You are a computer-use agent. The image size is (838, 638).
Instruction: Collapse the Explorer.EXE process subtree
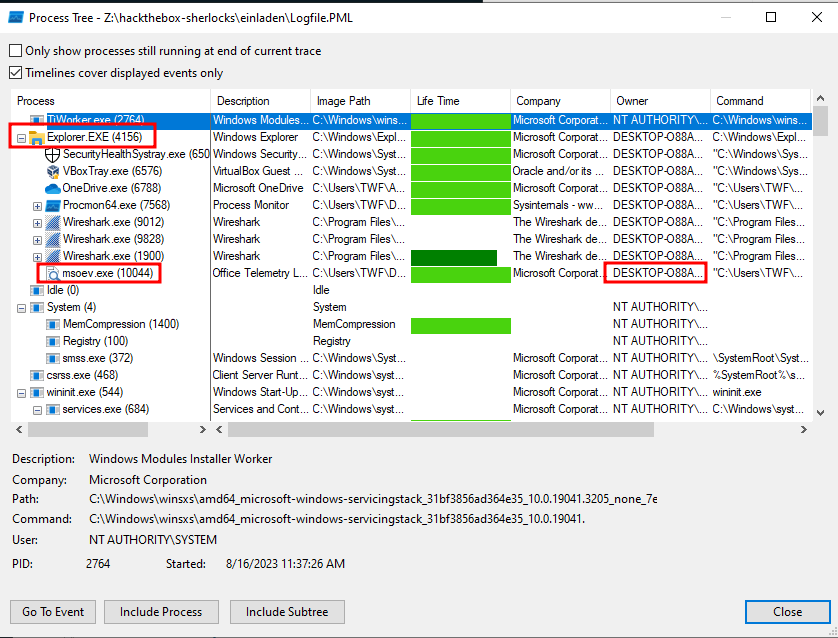[x=23, y=137]
